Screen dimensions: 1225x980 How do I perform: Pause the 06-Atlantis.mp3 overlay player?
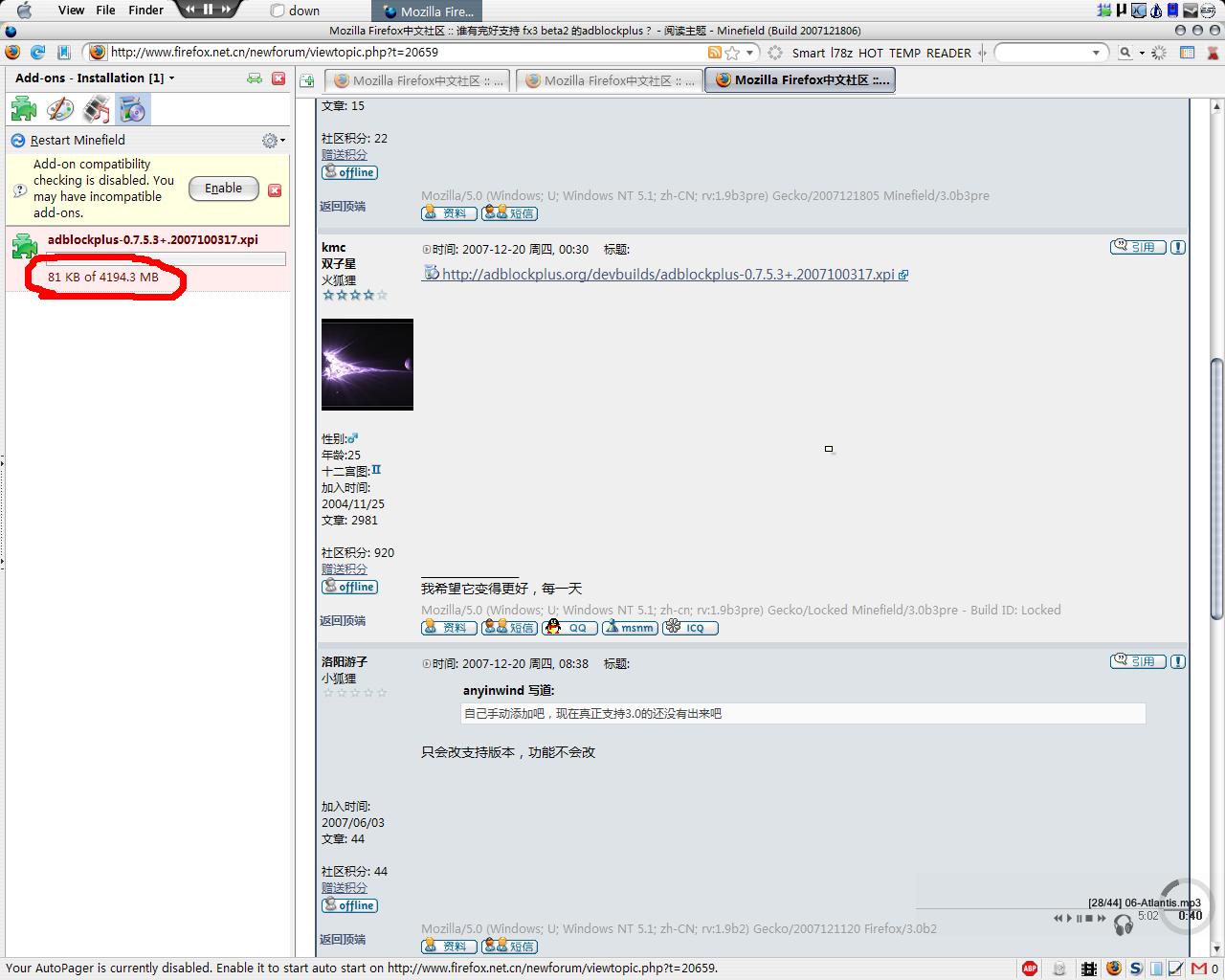[1080, 918]
